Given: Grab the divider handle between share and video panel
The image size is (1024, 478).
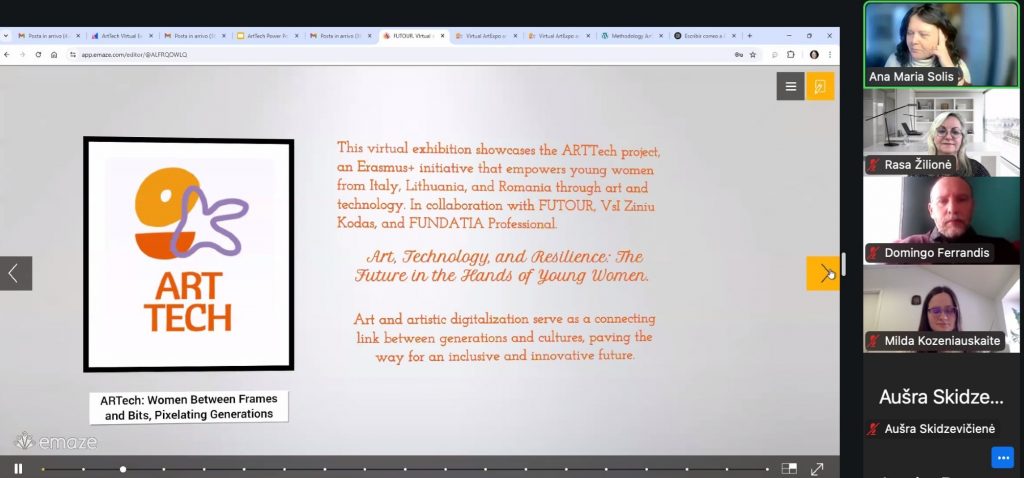Looking at the screenshot, I should pyautogui.click(x=844, y=264).
